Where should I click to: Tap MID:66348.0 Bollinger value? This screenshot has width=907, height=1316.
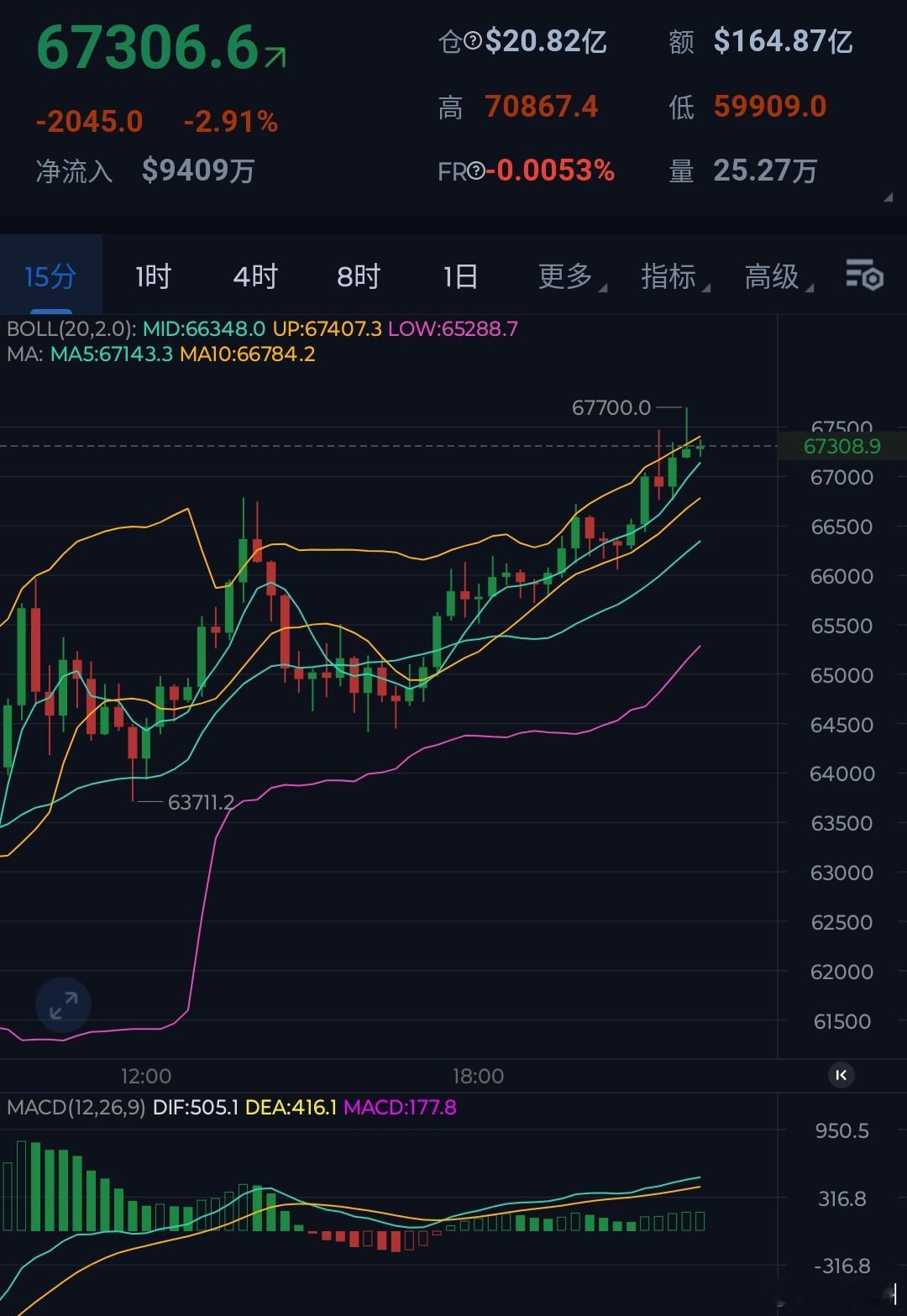[204, 328]
